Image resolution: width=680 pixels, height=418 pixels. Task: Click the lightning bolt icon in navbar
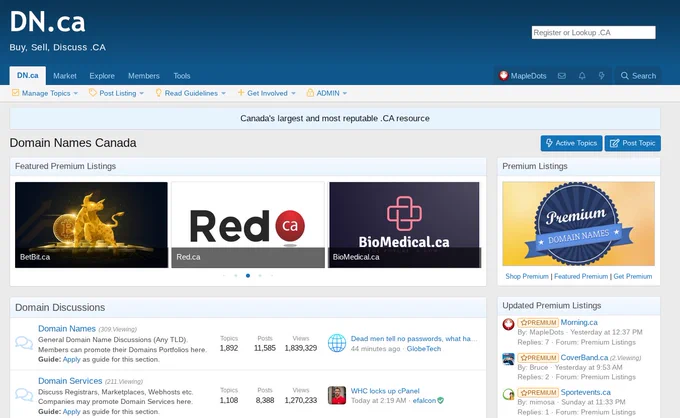click(x=602, y=76)
